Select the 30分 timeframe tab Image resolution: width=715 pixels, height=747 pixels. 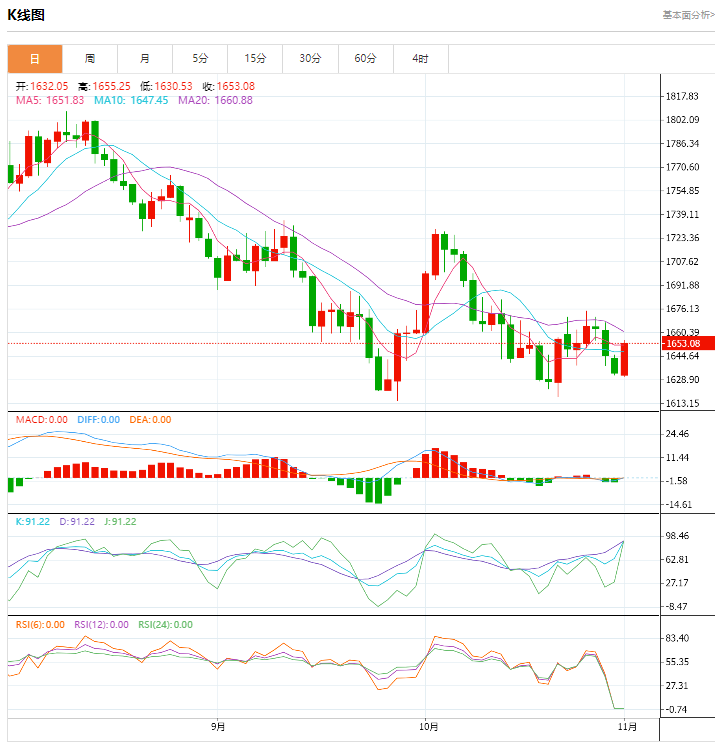click(310, 59)
